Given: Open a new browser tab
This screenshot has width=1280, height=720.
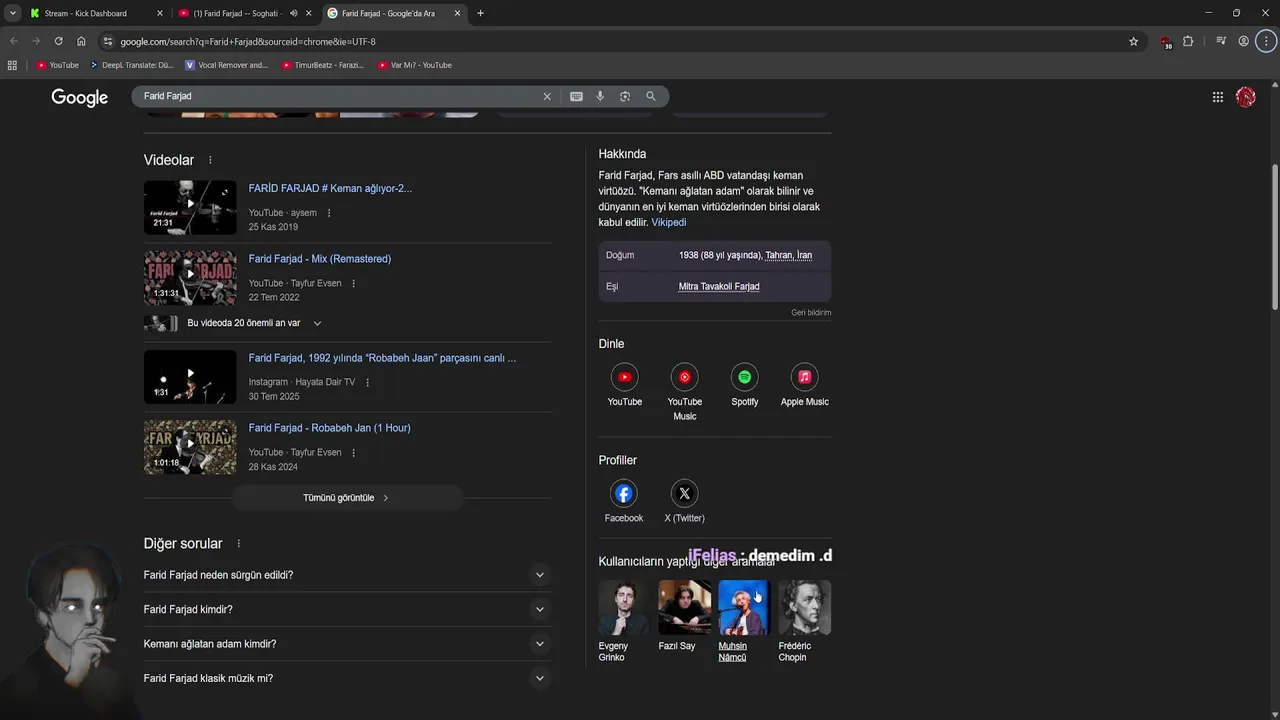Looking at the screenshot, I should pos(480,13).
